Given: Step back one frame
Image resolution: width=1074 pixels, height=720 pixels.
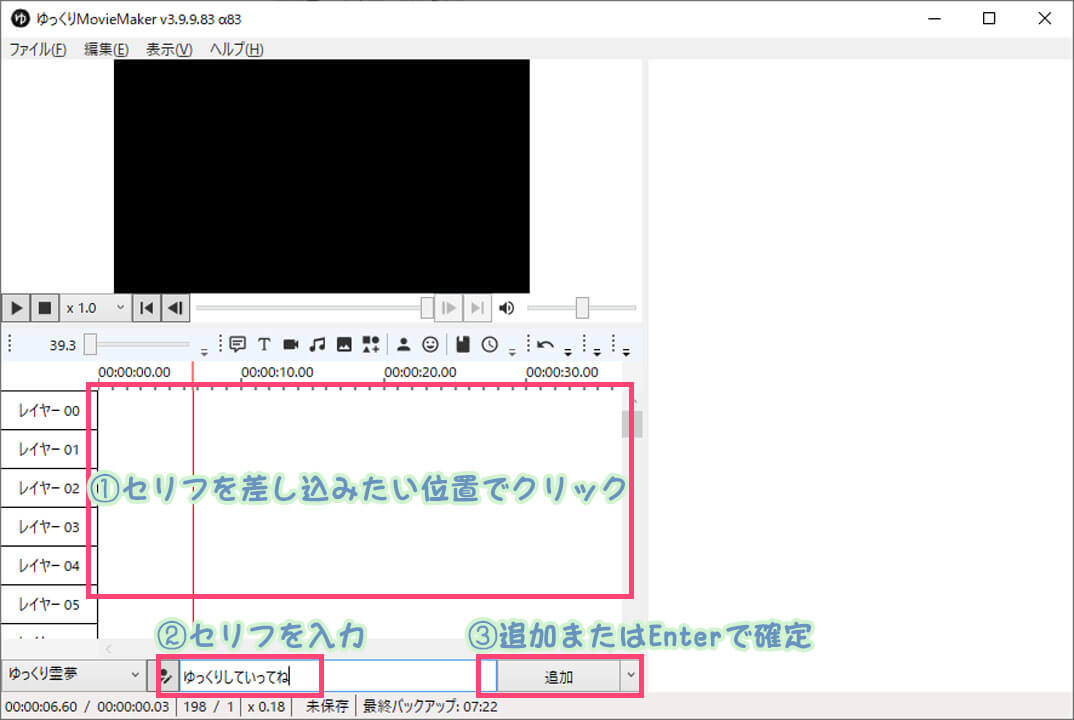Looking at the screenshot, I should coord(175,308).
